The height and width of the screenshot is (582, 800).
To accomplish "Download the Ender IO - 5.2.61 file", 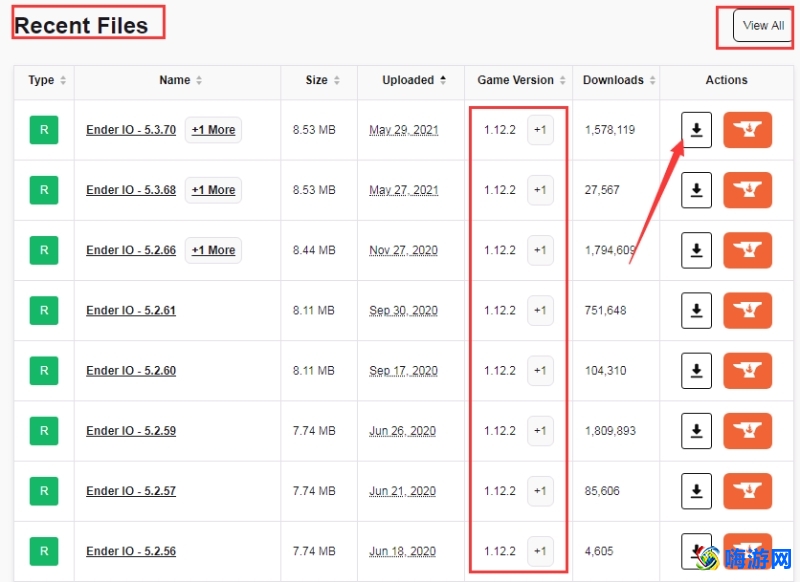I will pos(696,311).
